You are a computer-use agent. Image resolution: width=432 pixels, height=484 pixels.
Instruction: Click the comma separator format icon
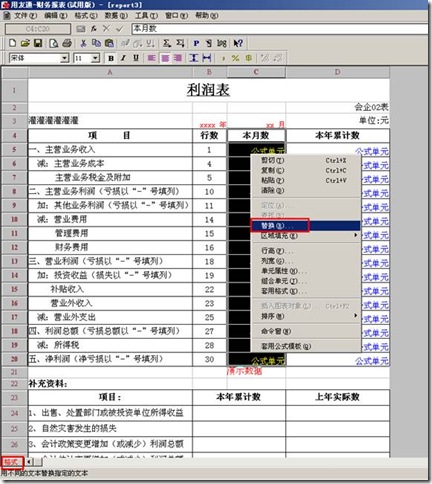(223, 58)
